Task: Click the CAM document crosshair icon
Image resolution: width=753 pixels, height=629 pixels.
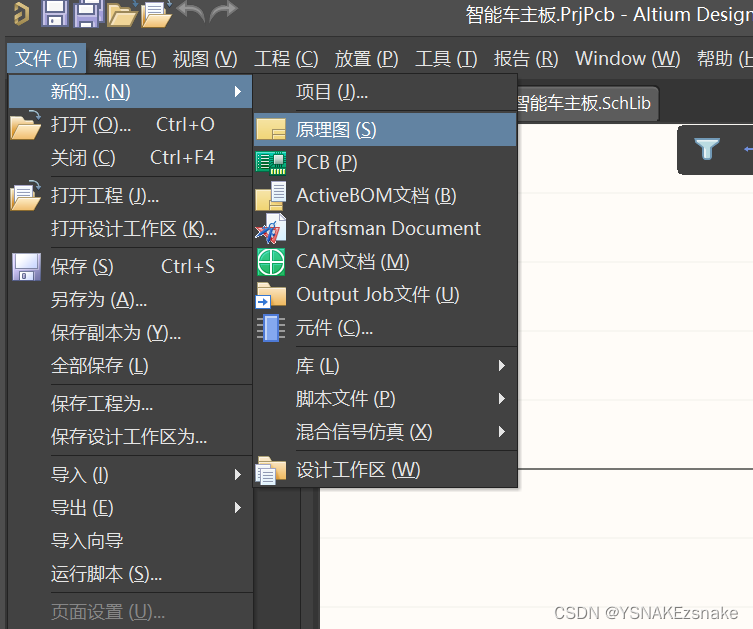Action: (x=271, y=262)
